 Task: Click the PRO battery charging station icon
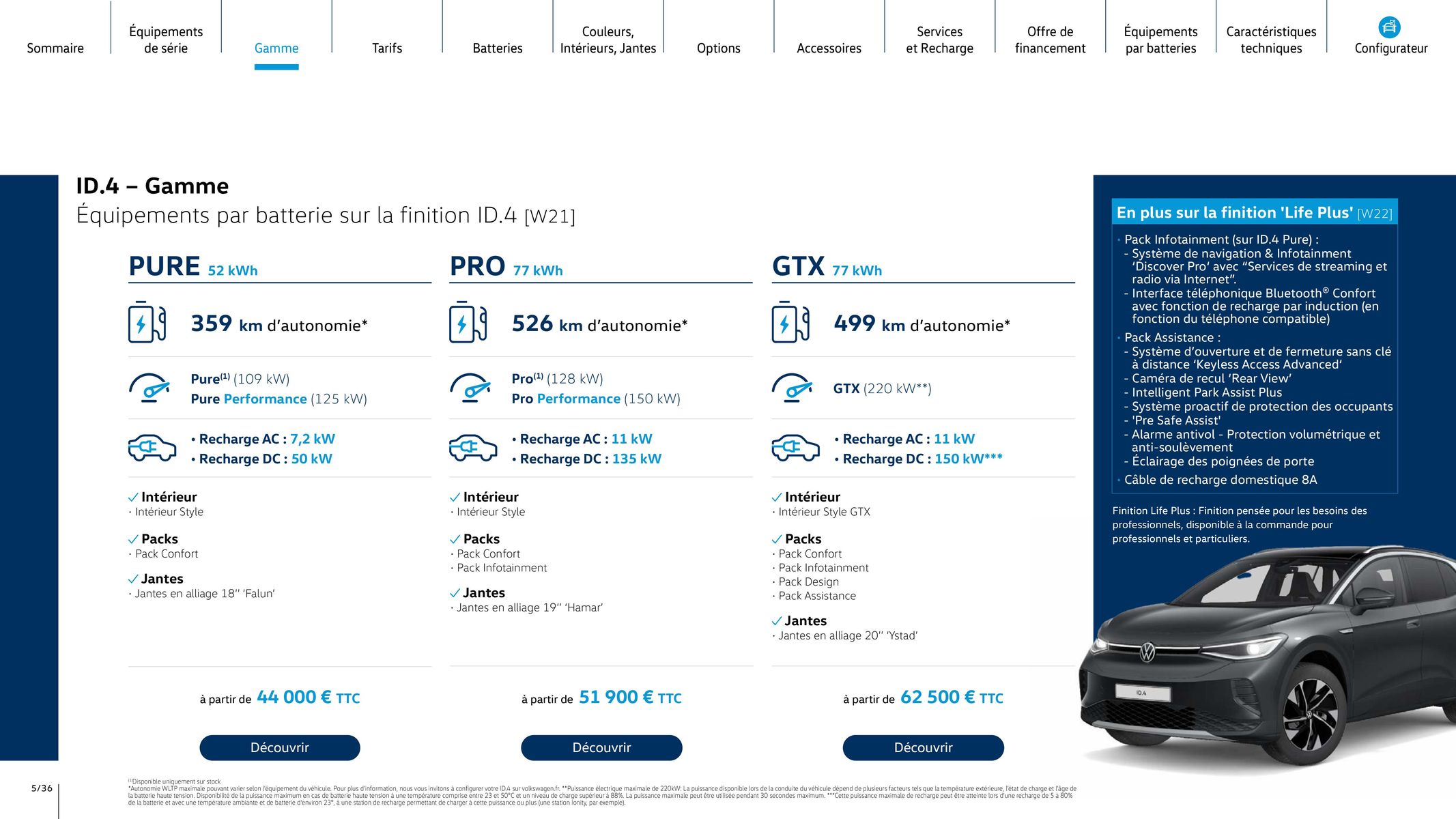(x=468, y=322)
